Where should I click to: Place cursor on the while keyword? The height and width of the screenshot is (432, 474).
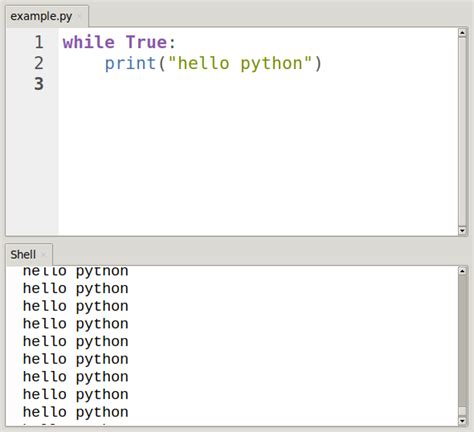89,42
